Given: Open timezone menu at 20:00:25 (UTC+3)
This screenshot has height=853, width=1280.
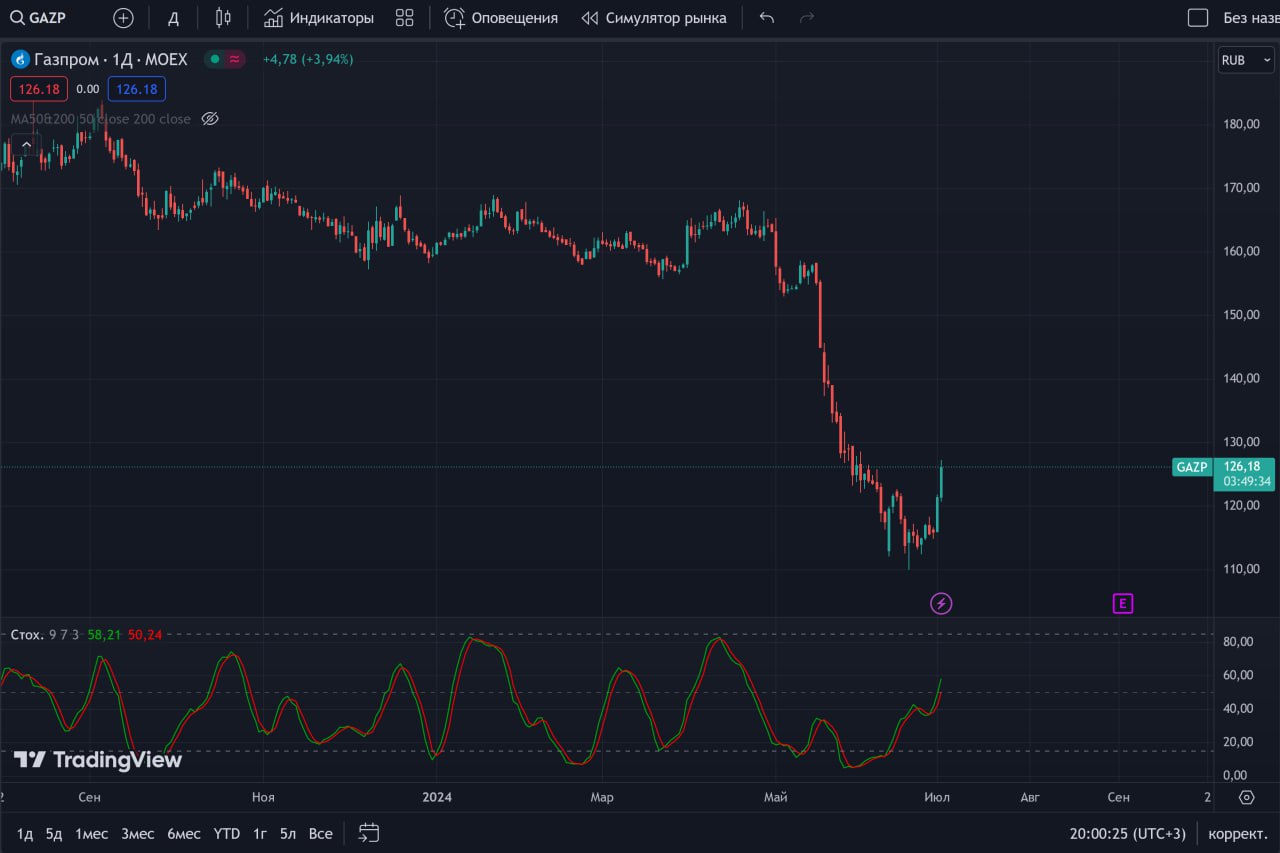Looking at the screenshot, I should click(1127, 833).
